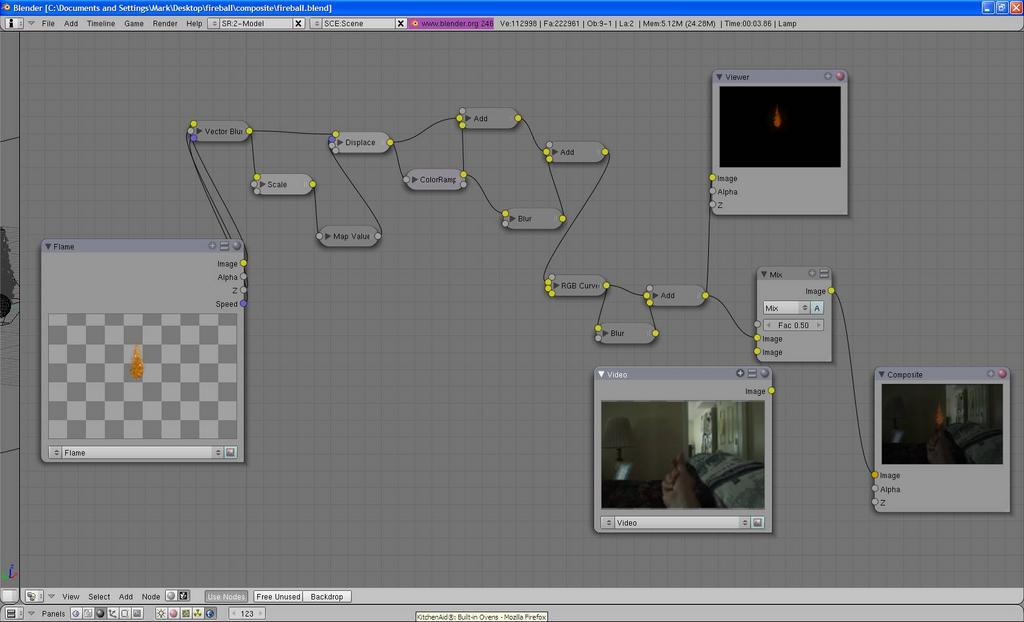Open Script context in buttons header
Viewport: 1024px width, 622px height.
[88, 614]
